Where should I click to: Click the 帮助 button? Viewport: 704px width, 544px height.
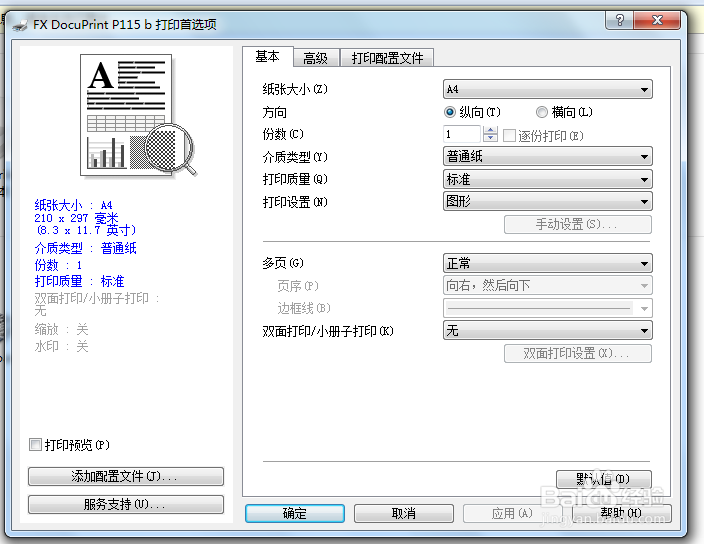pyautogui.click(x=621, y=513)
